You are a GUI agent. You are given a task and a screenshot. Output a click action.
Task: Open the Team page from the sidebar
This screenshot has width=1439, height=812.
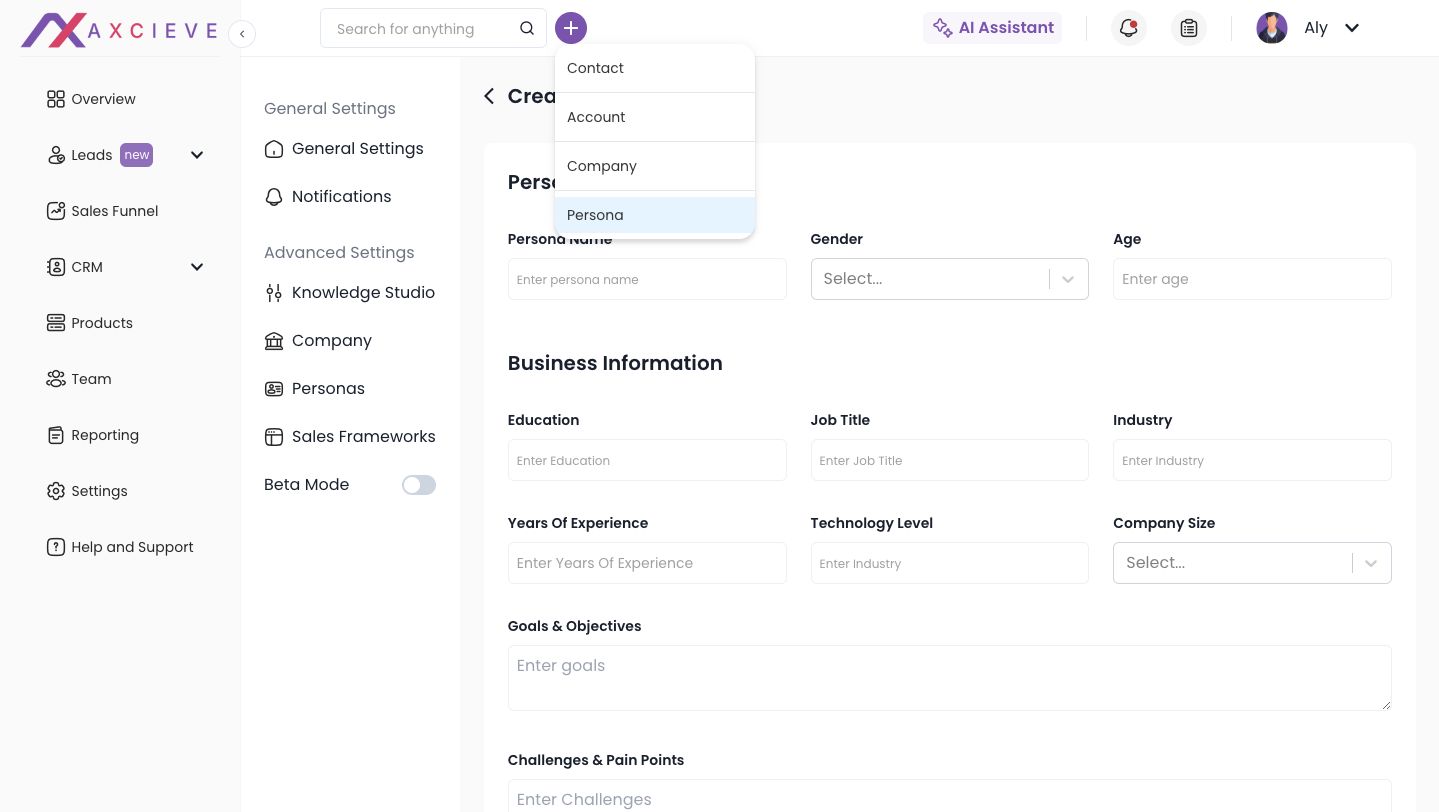point(91,379)
